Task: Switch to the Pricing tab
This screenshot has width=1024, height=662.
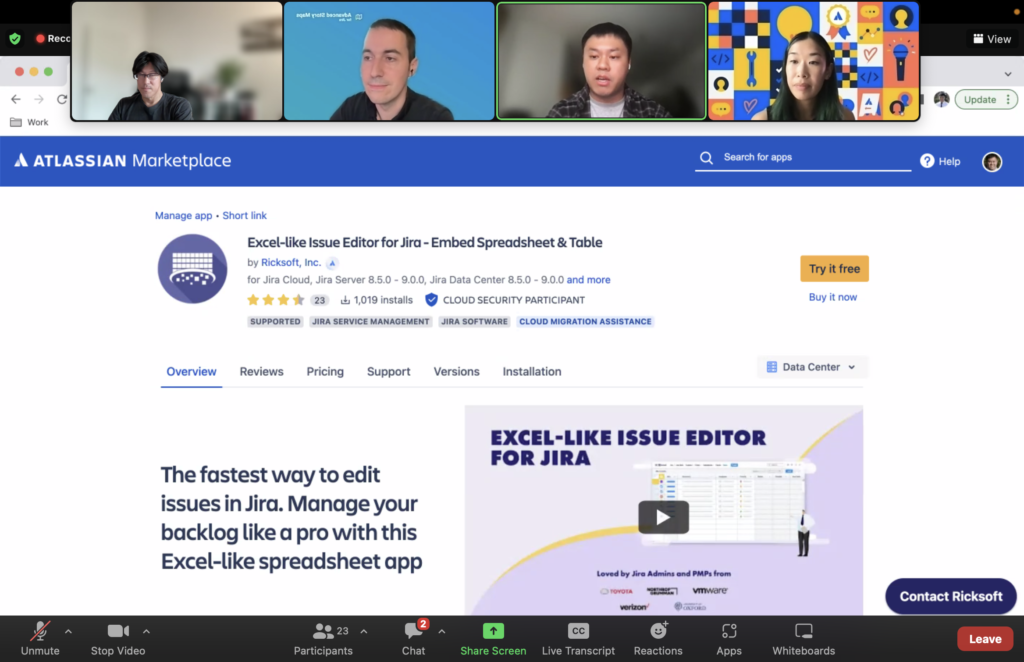Action: (x=325, y=371)
